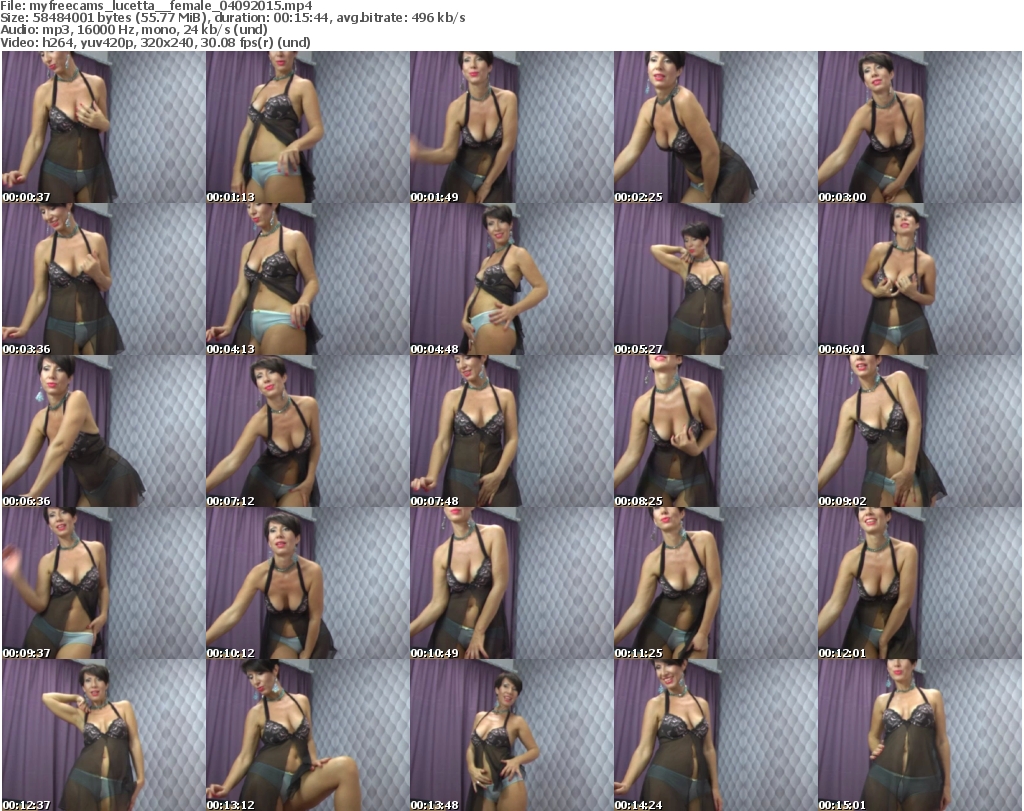Select the file name header line
The height and width of the screenshot is (811, 1024).
coord(156,6)
